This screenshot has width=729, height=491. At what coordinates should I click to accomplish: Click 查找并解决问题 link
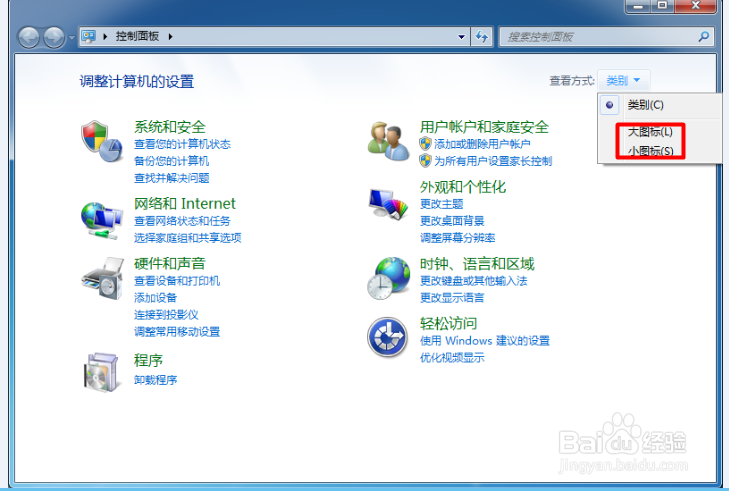point(172,178)
